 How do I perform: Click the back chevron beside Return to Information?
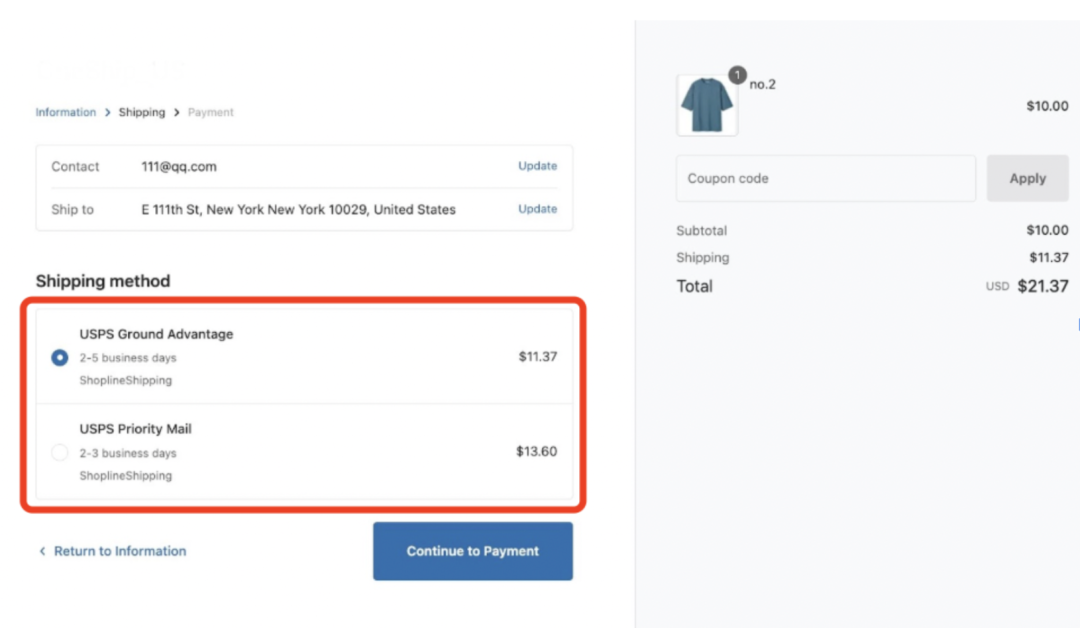[42, 551]
